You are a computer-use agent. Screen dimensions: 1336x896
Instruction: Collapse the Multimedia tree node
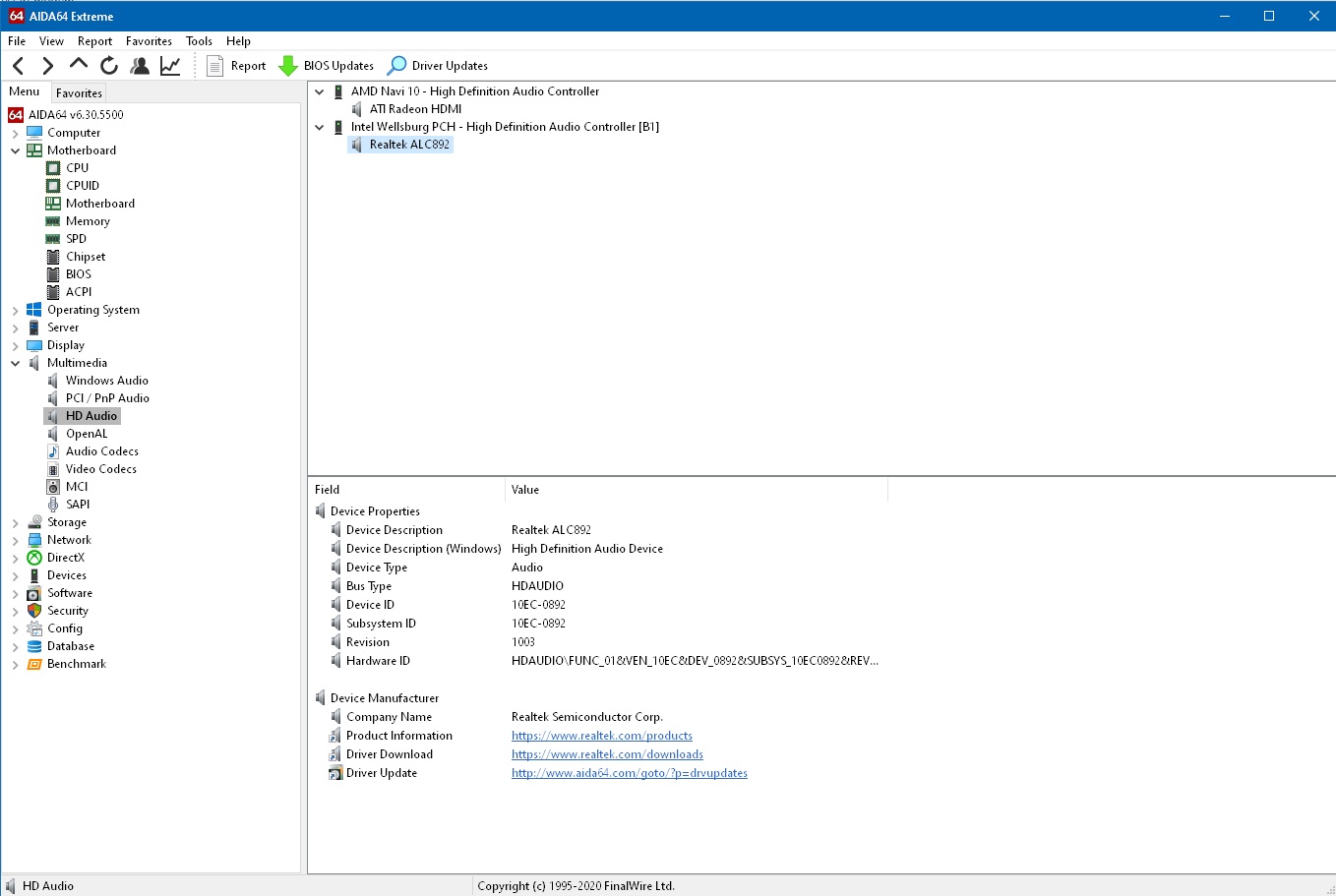[x=16, y=363]
